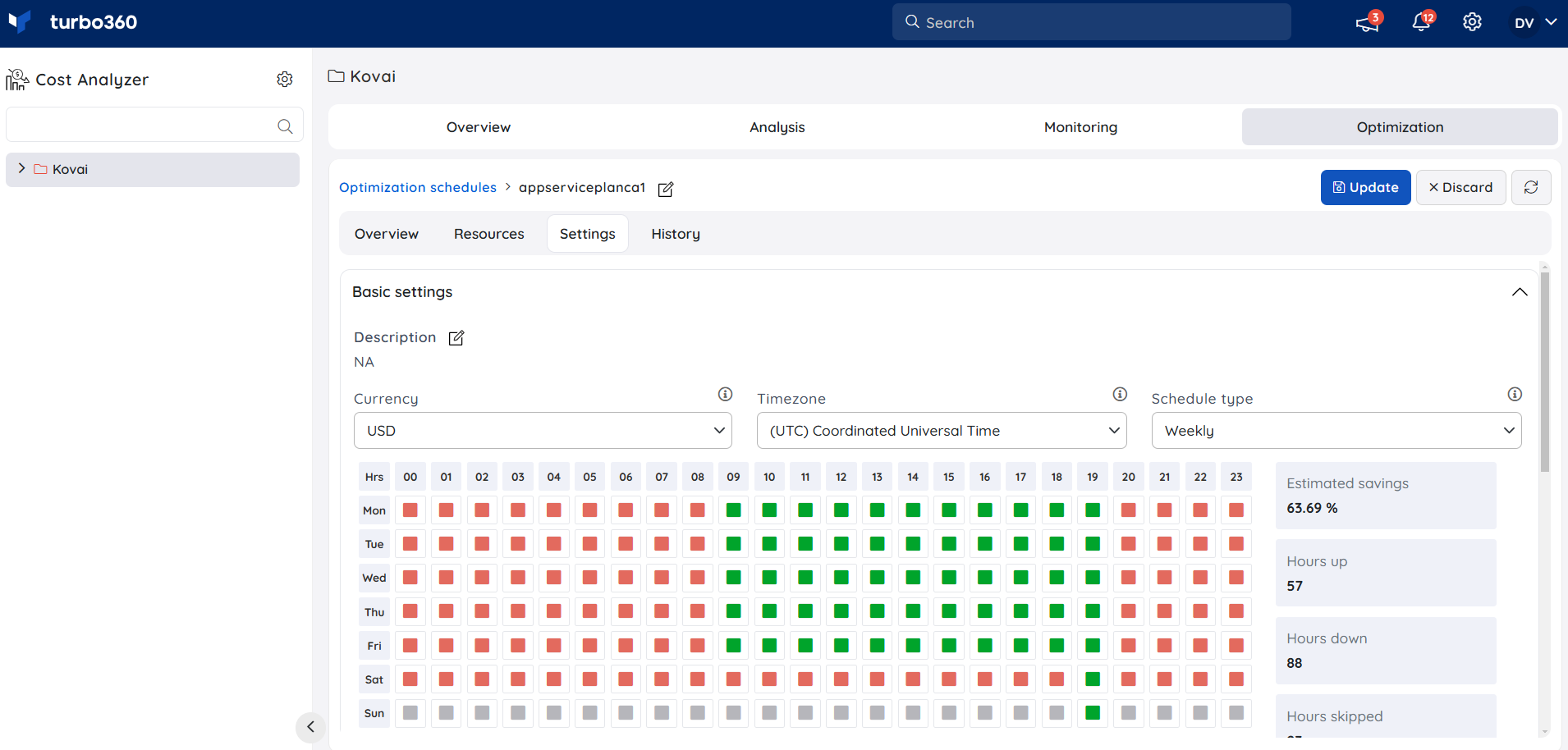The height and width of the screenshot is (750, 1568).
Task: Click the sidebar search magnifier icon
Action: (x=285, y=126)
